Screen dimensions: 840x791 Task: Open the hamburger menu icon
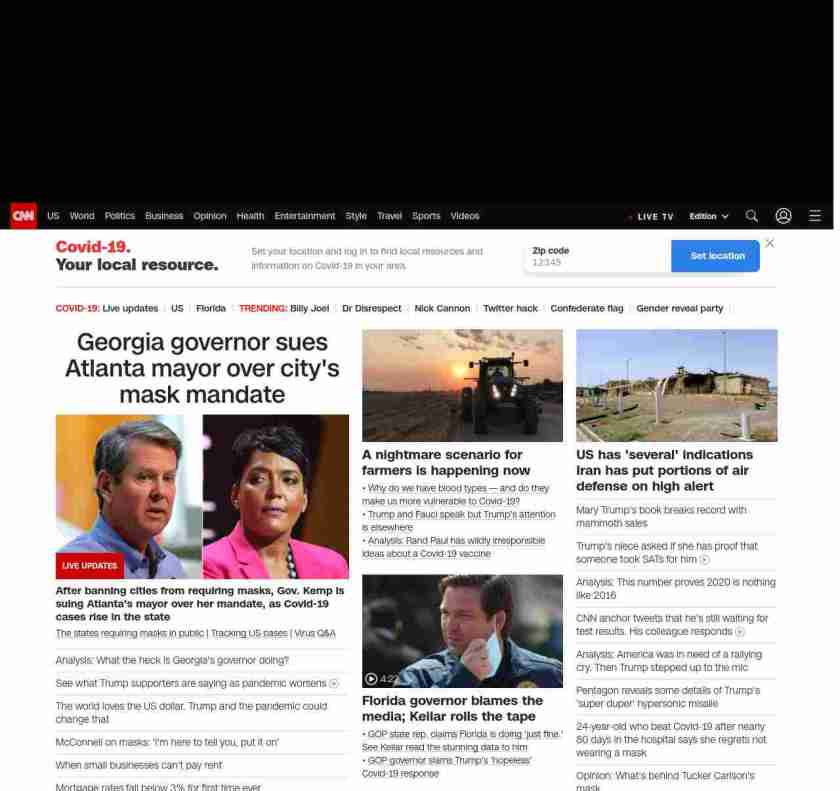coord(815,216)
